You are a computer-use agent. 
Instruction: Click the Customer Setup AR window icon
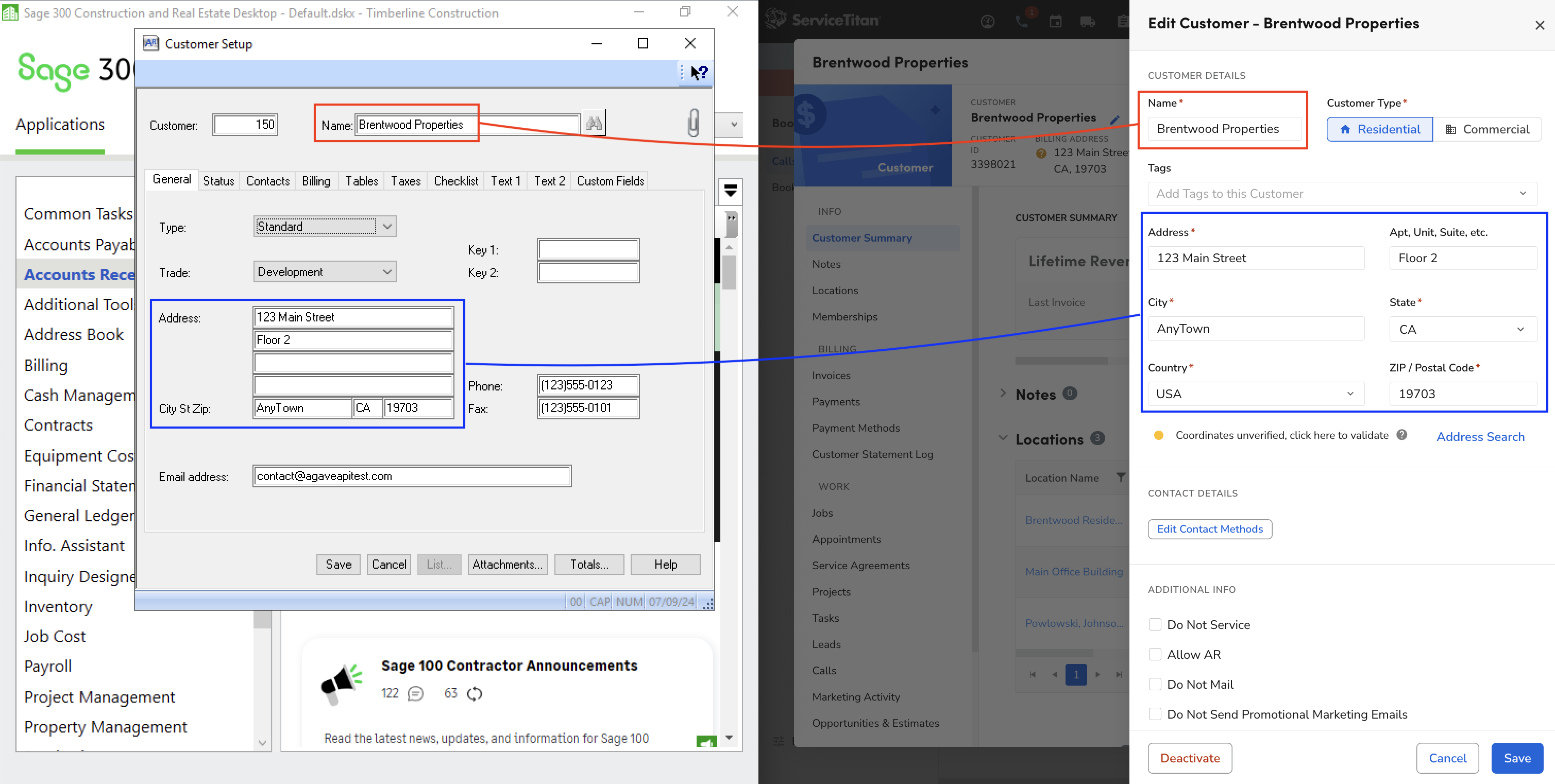click(150, 43)
